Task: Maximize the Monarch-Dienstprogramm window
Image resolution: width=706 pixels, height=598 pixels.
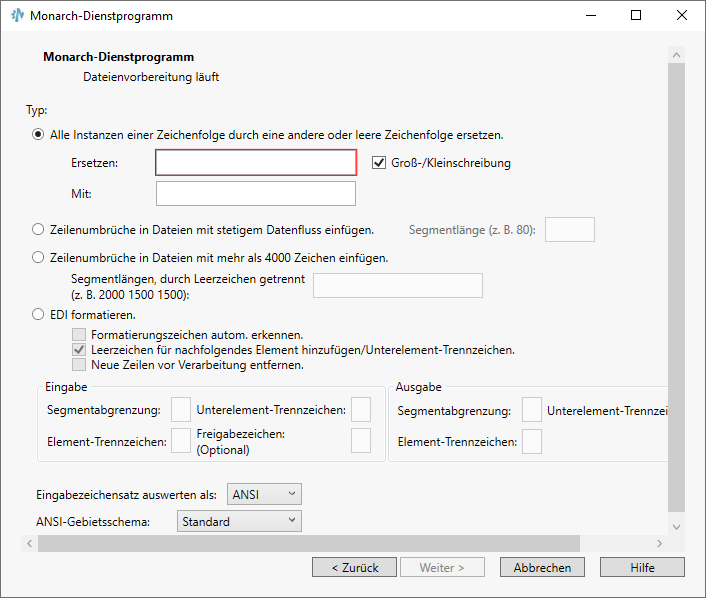Action: (636, 15)
